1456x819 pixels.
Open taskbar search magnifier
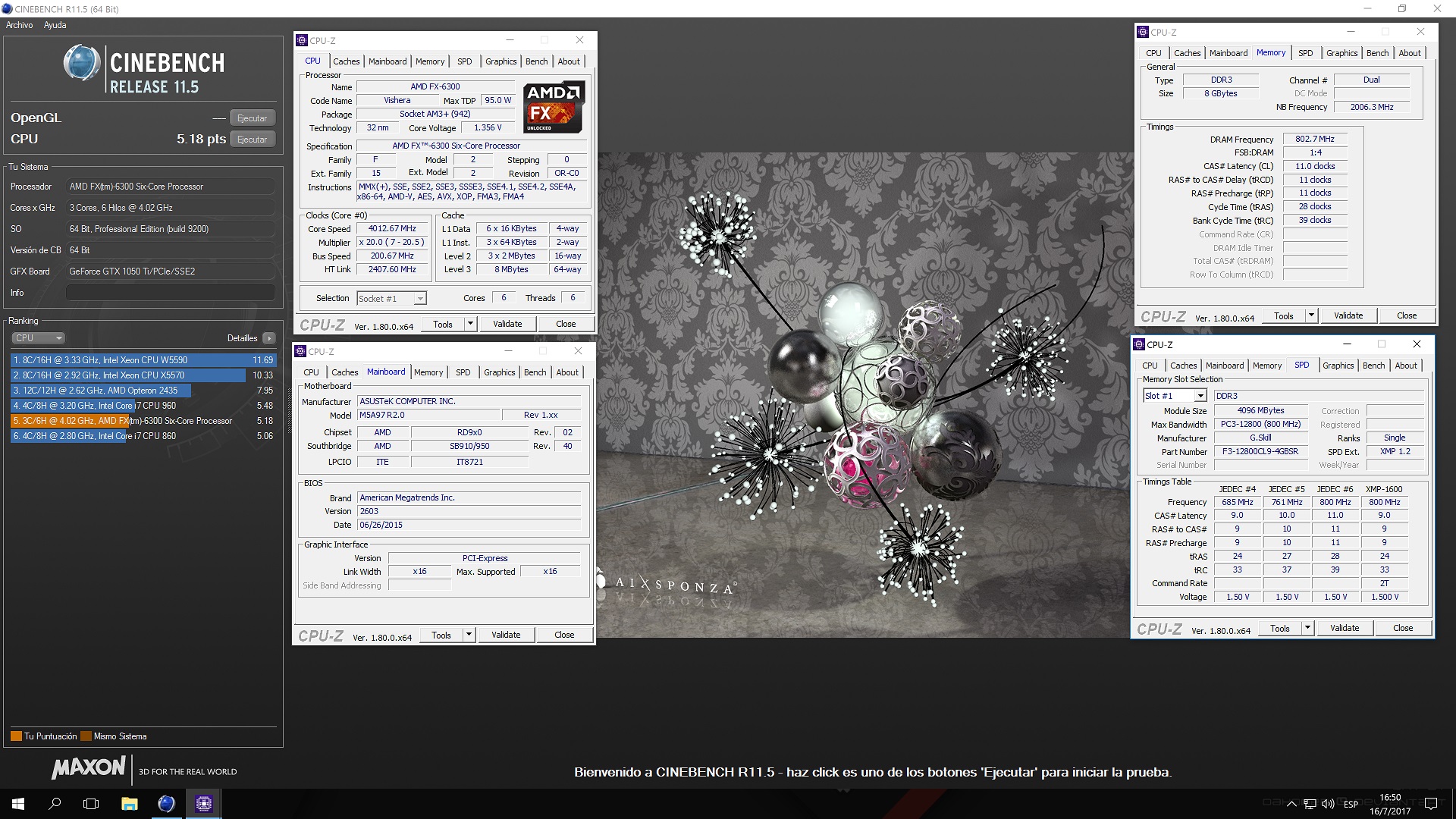tap(55, 804)
